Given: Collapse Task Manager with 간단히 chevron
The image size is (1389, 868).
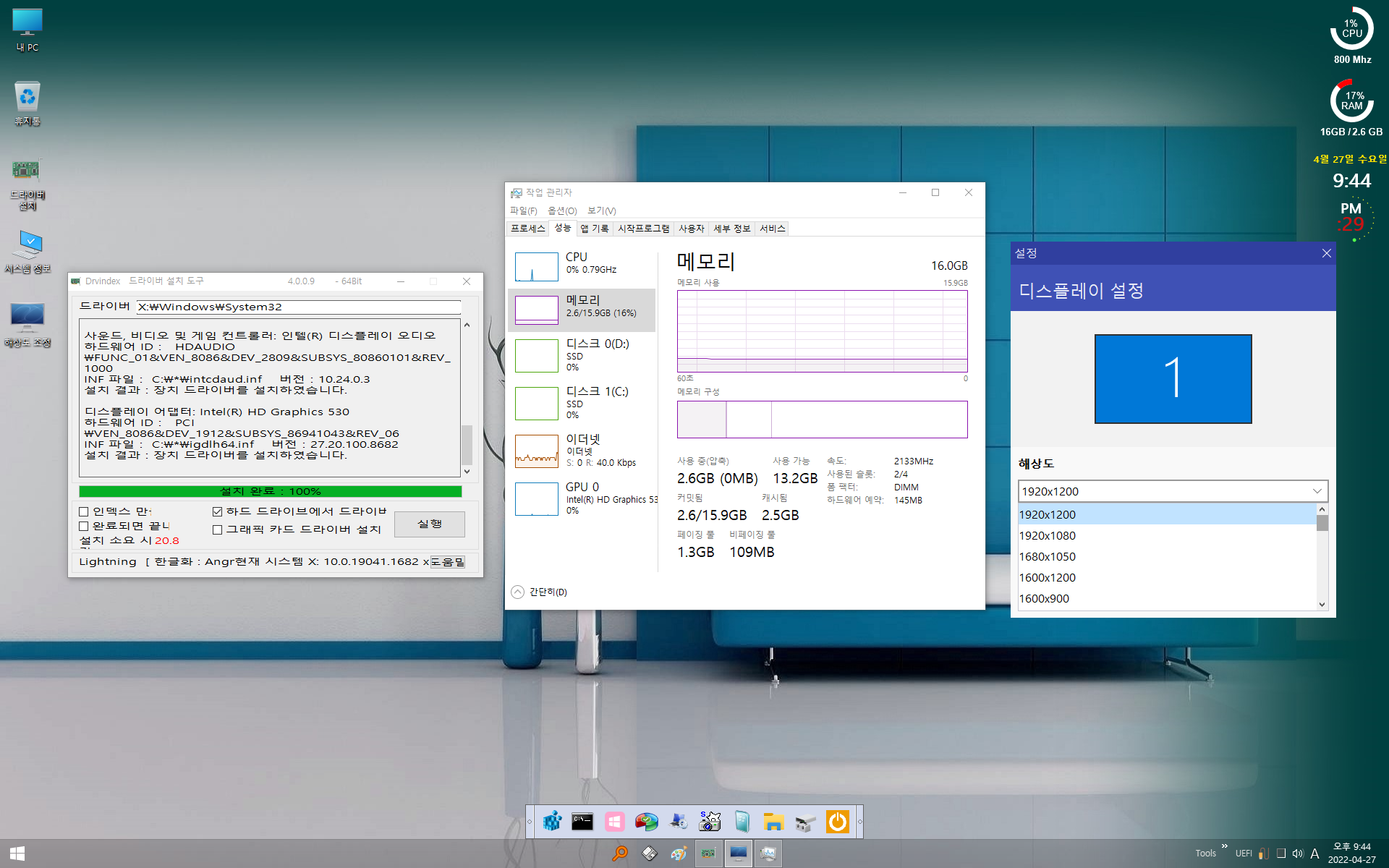Looking at the screenshot, I should click(x=518, y=592).
